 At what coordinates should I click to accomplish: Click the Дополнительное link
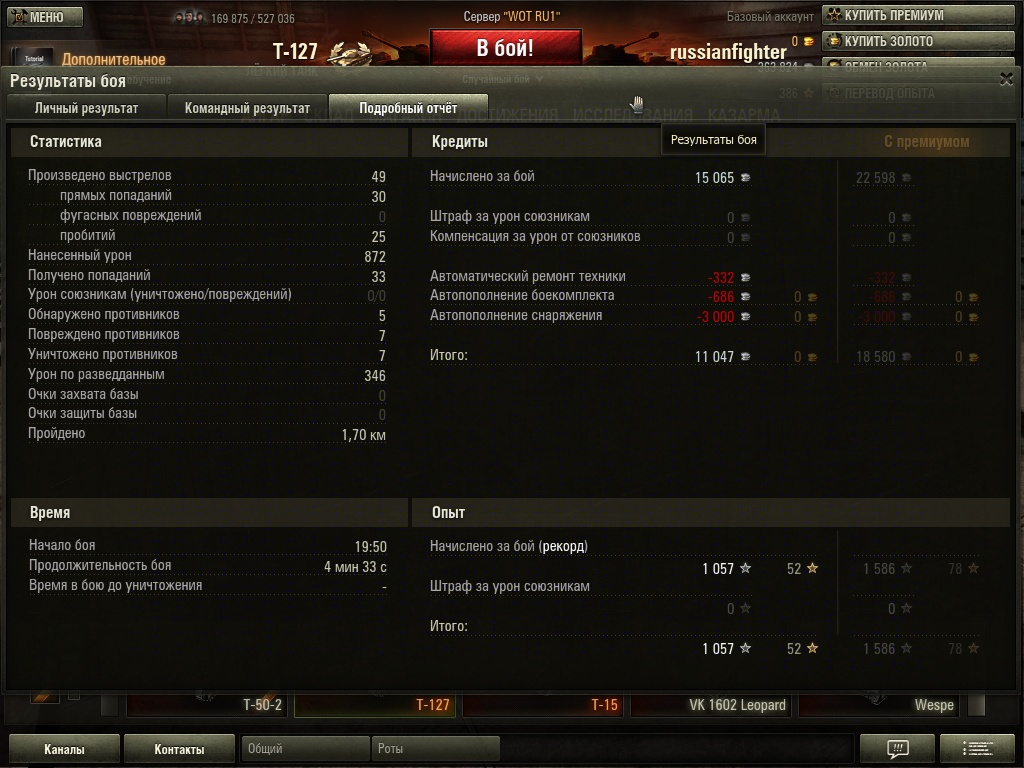coord(114,59)
